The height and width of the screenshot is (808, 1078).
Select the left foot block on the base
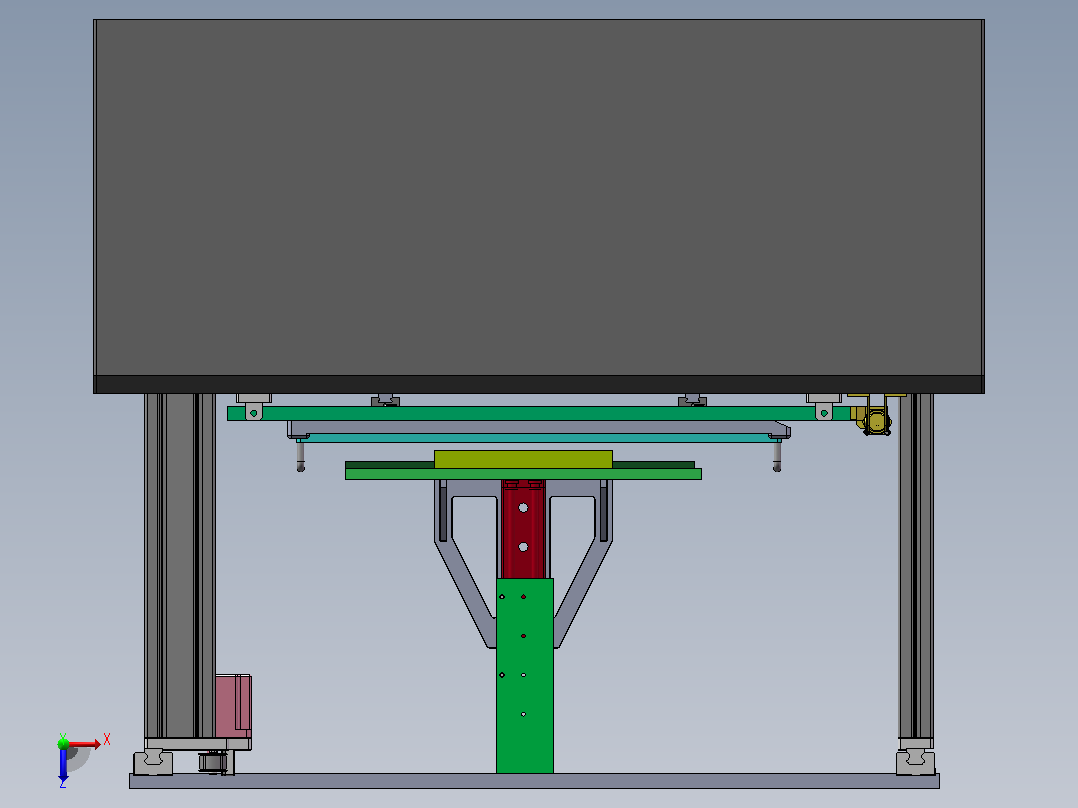tap(153, 762)
